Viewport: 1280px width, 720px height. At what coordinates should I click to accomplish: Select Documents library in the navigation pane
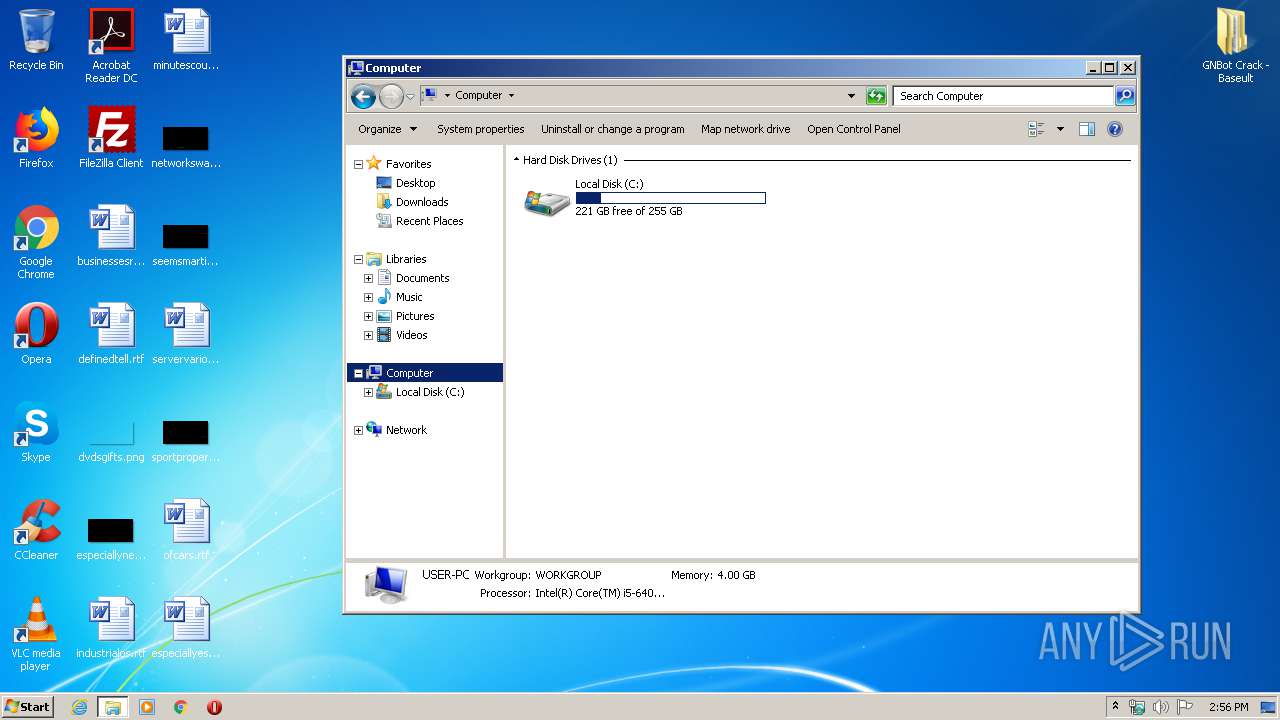[x=422, y=278]
